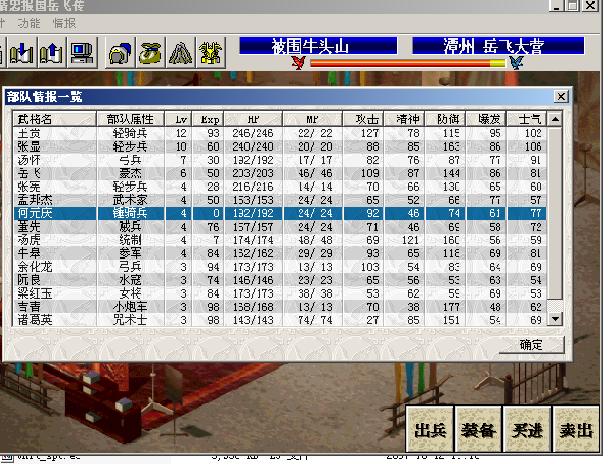Click the green pouch toolbar icon
Viewport: 616px width, 464px height.
tap(151, 51)
